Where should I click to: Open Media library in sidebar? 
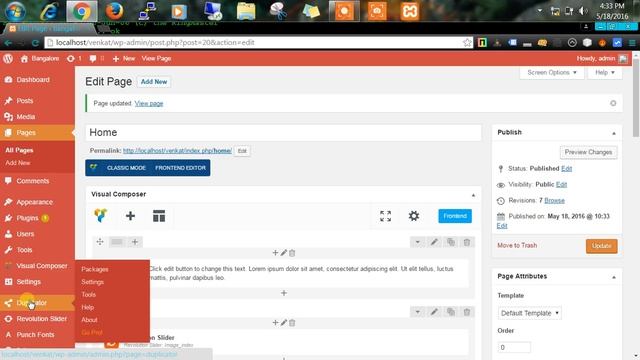coord(26,117)
